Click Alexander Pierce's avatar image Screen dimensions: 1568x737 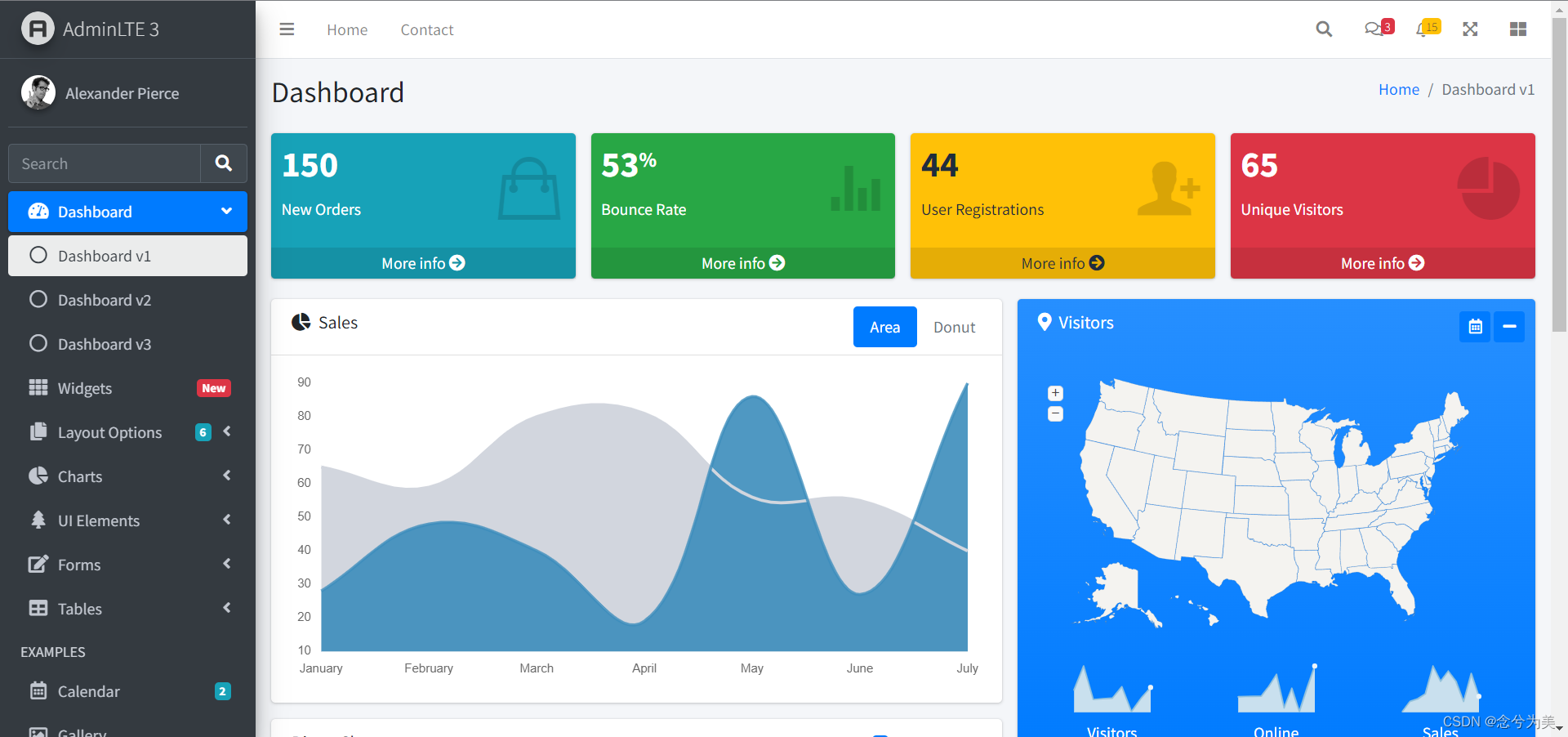point(38,92)
